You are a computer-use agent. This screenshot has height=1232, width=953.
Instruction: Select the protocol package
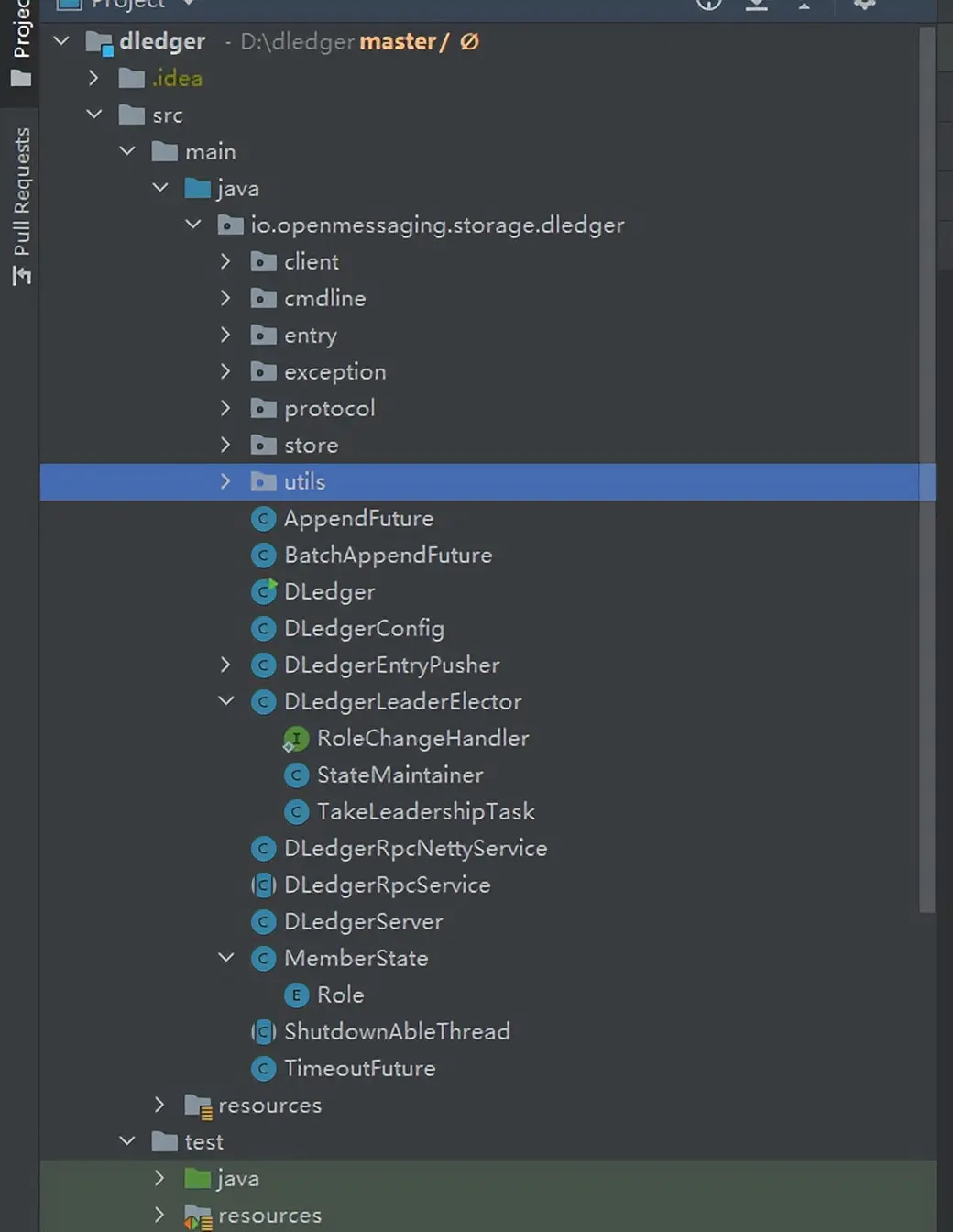[x=329, y=409]
